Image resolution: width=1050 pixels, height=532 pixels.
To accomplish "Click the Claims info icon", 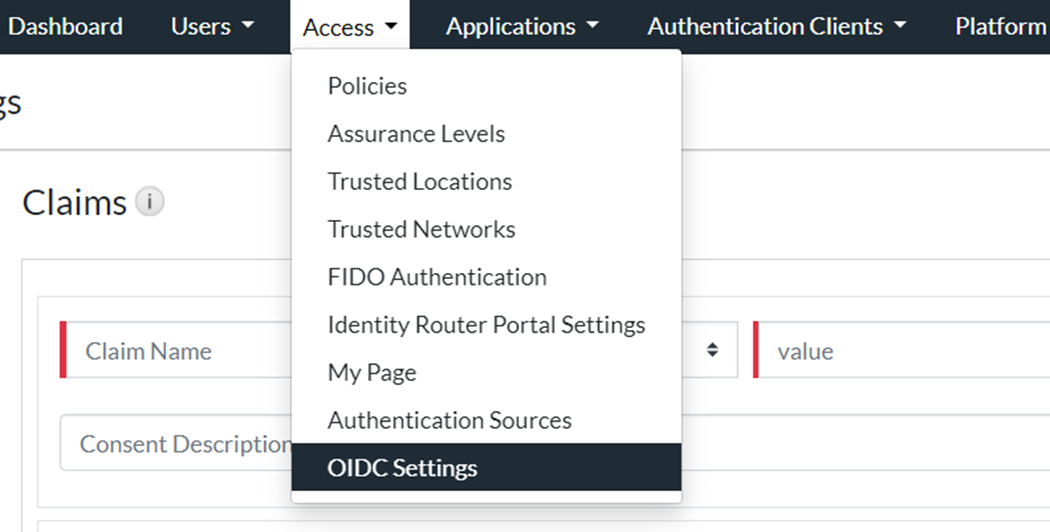I will pos(150,202).
